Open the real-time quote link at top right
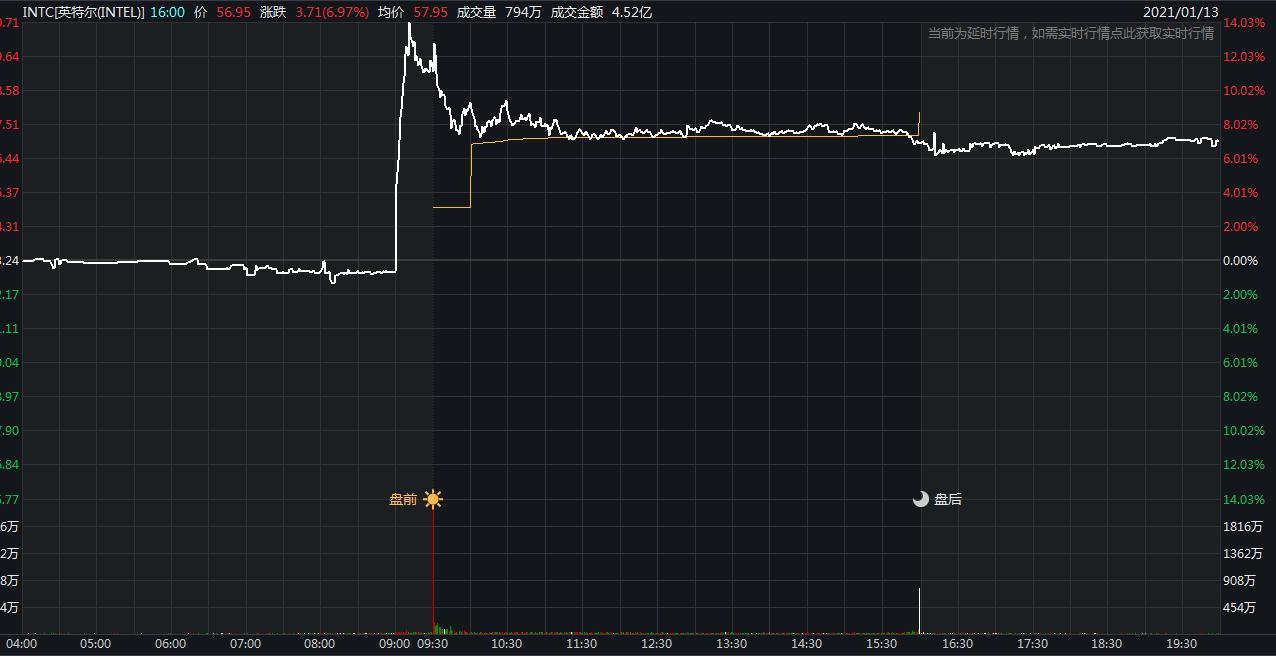1276x656 pixels. tap(1070, 33)
